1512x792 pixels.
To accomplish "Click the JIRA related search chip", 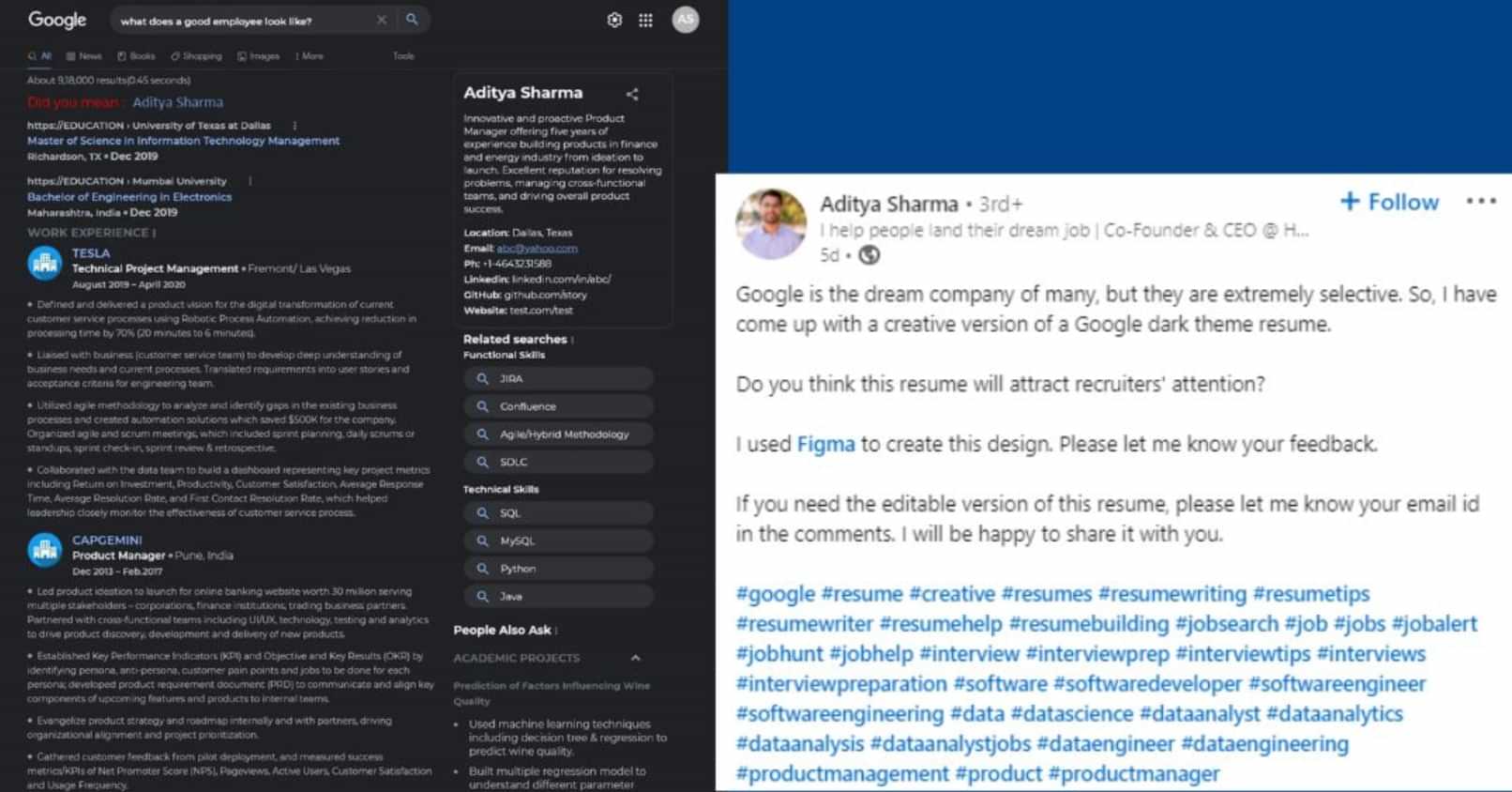I will pos(558,379).
